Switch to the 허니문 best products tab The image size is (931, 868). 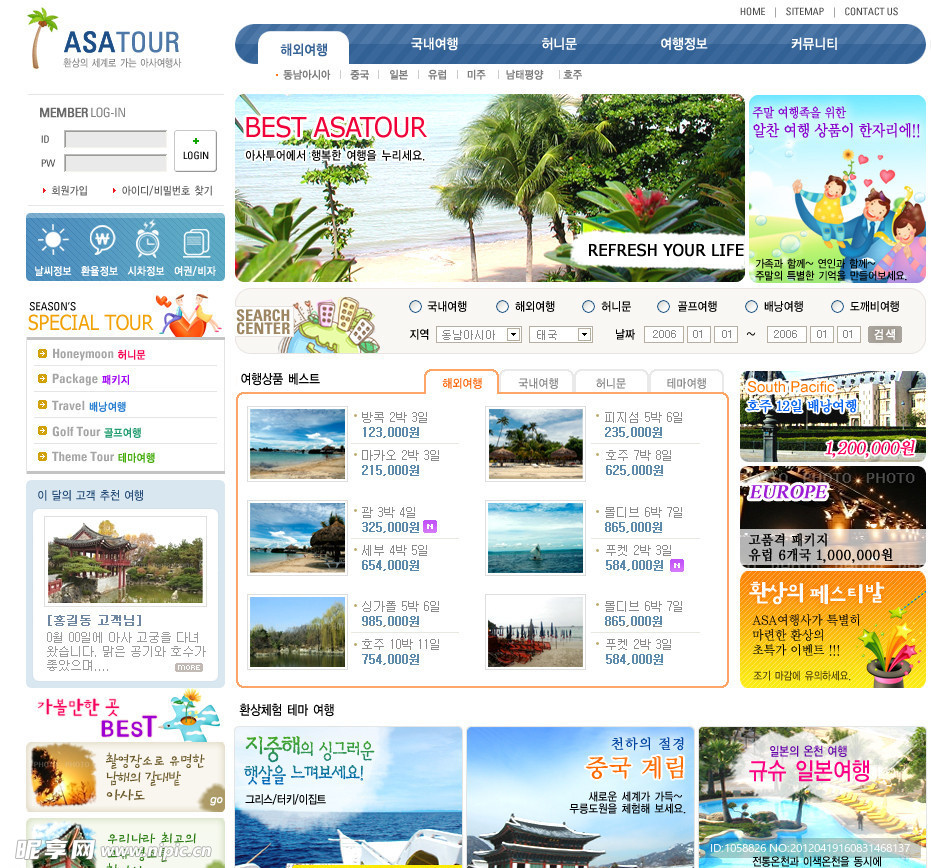[611, 383]
